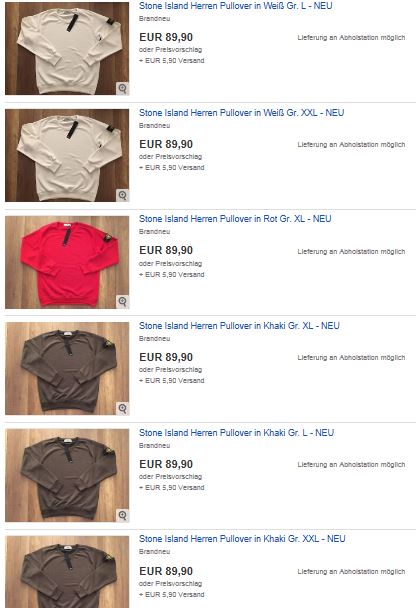The width and height of the screenshot is (416, 608).
Task: Click the white size L pullover thumbnail
Action: [x=67, y=48]
